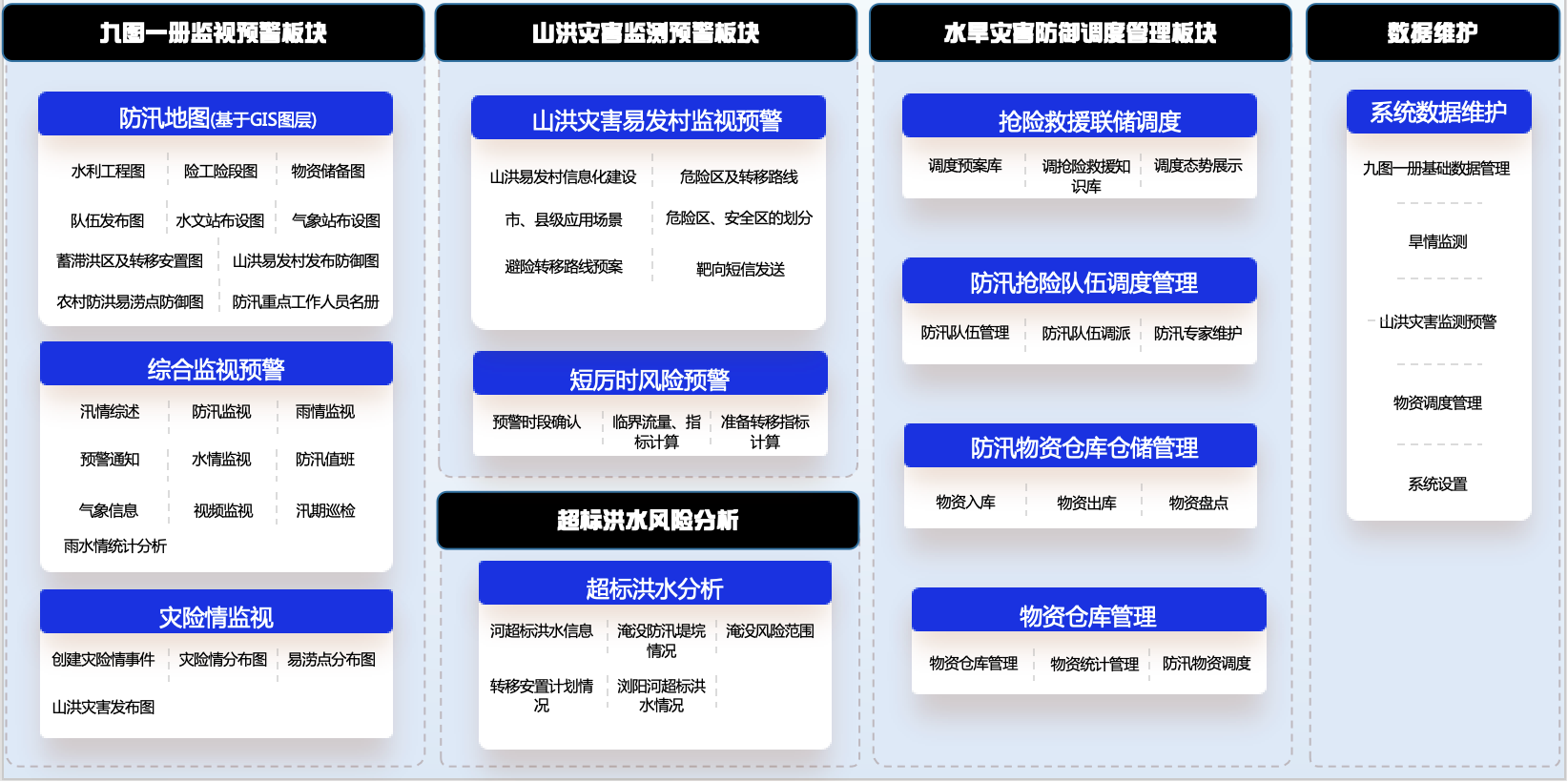Click the 防汛重点工作人员名册 entry
Screen dimensions: 1568x782
point(305,302)
